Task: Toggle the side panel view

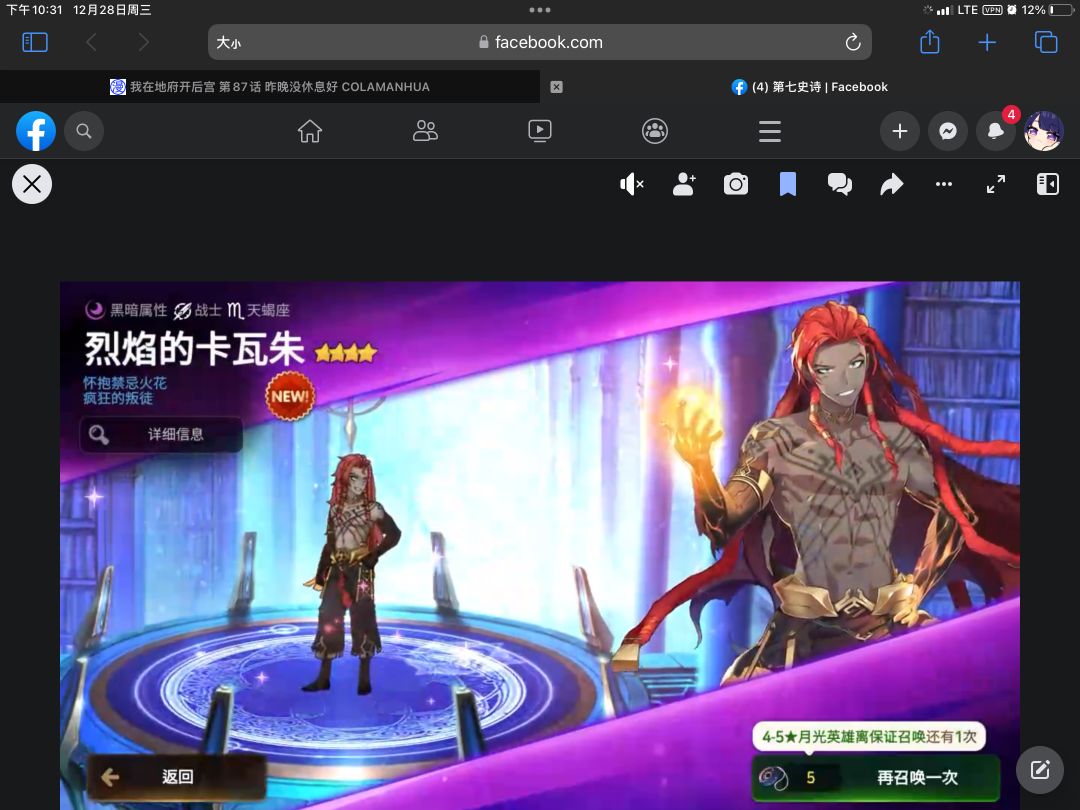Action: 1048,184
